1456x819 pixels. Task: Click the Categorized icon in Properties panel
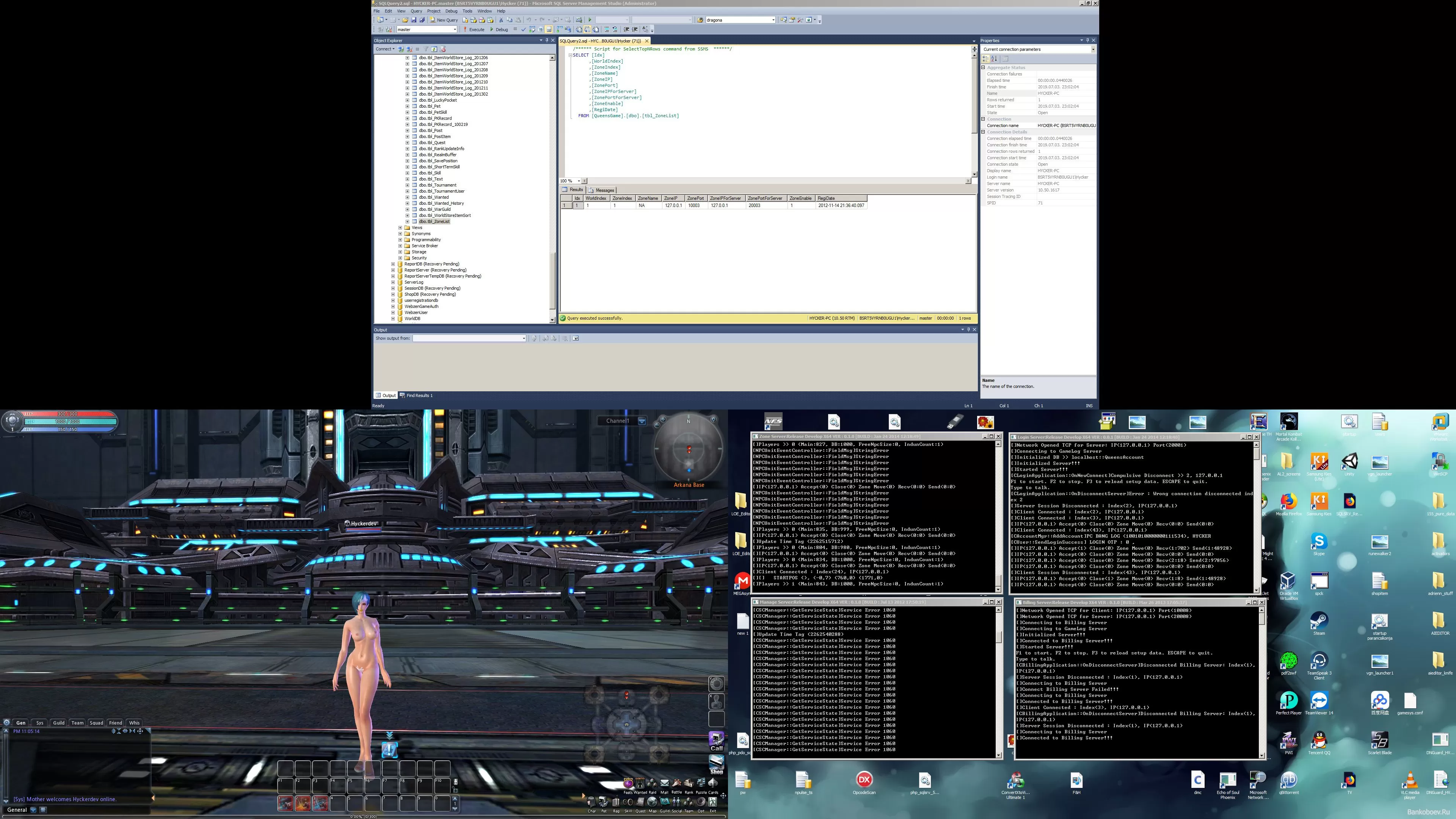coord(986,59)
